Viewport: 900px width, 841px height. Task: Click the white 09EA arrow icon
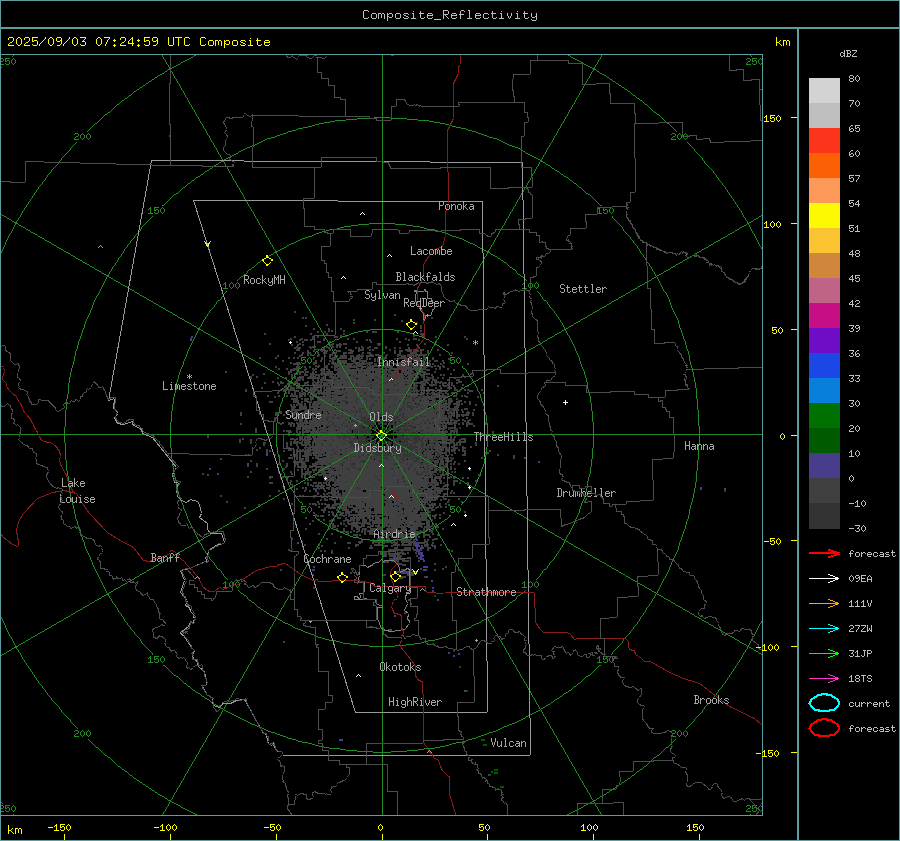[x=824, y=578]
